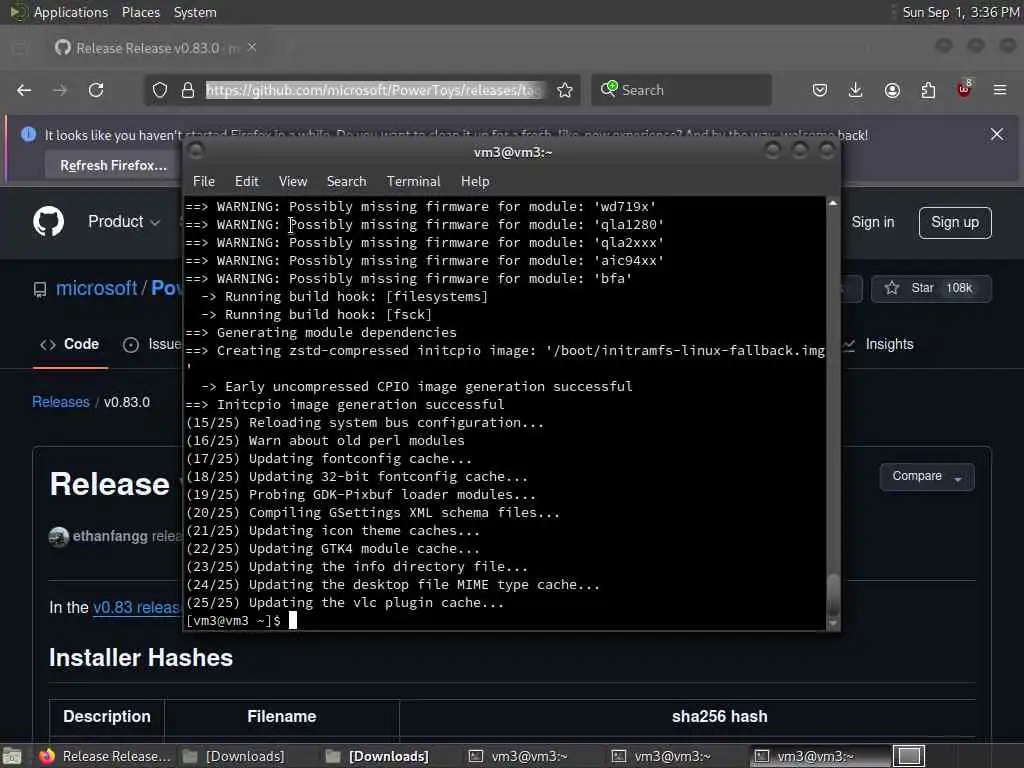The width and height of the screenshot is (1024, 768).
Task: Dismiss Firefox refresh notification bar
Action: click(x=997, y=135)
